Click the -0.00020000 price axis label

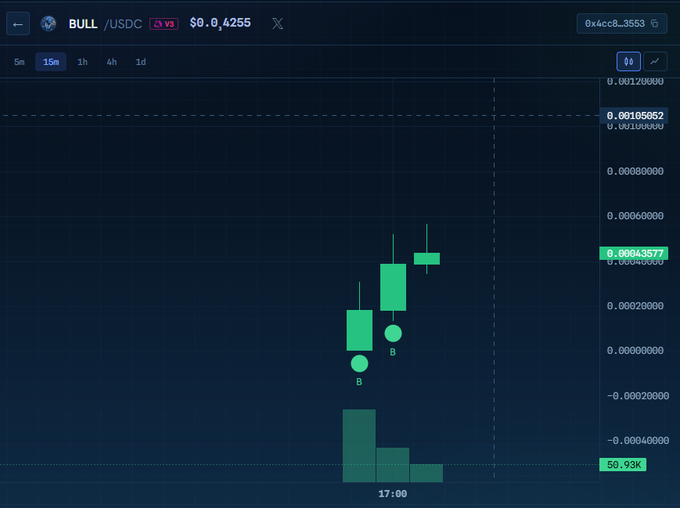(638, 396)
